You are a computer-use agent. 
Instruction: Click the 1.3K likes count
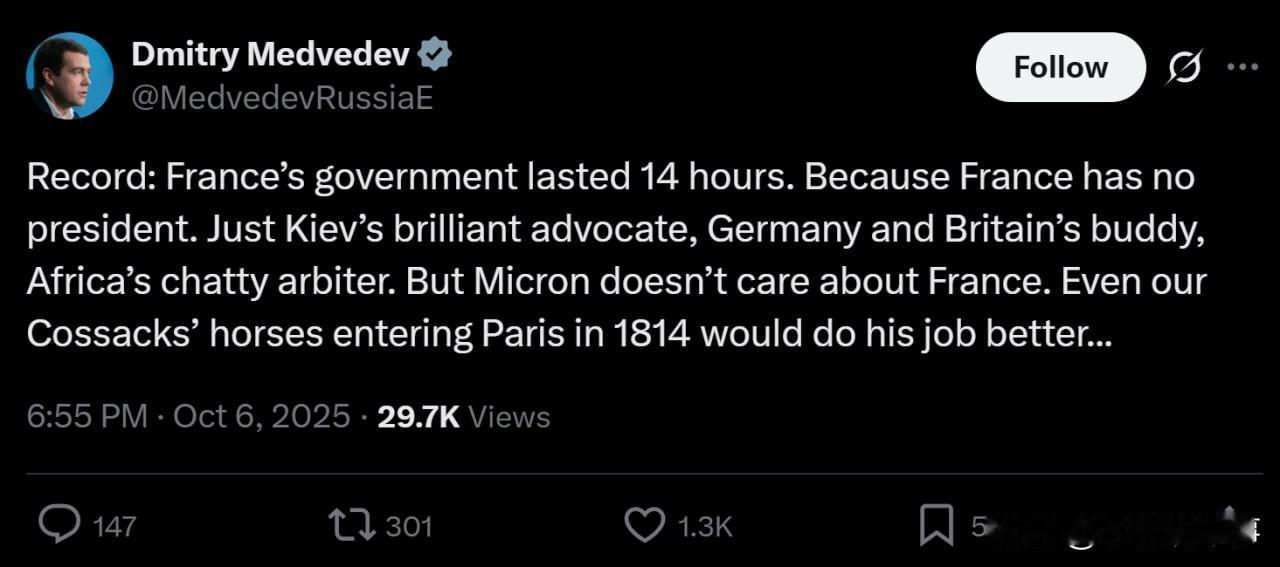pos(705,526)
